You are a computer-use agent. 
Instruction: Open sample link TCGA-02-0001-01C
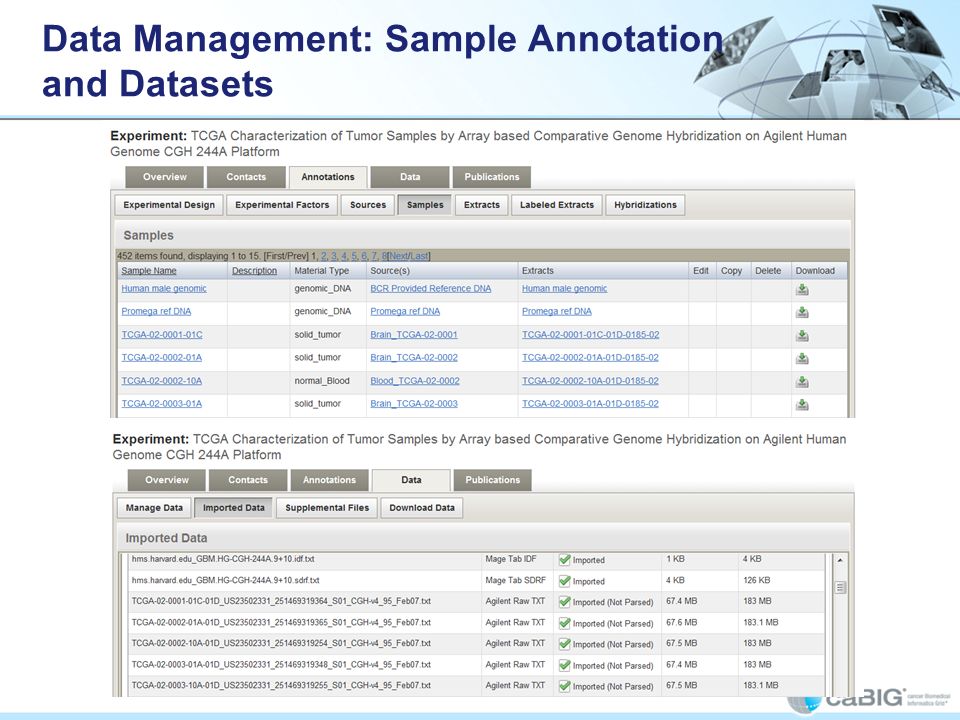[x=162, y=335]
